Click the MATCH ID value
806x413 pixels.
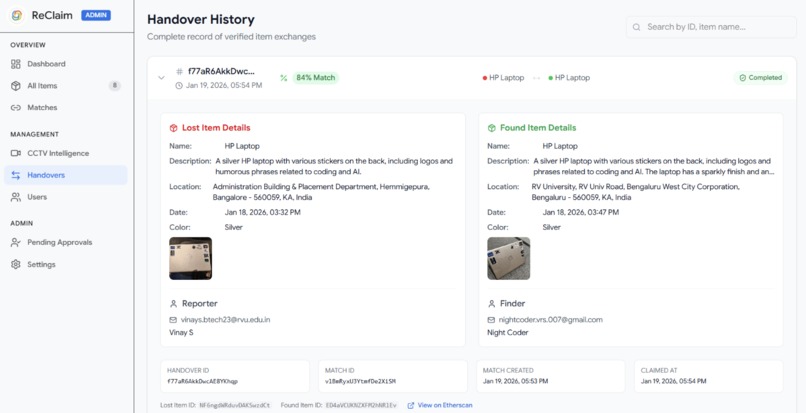click(x=360, y=382)
